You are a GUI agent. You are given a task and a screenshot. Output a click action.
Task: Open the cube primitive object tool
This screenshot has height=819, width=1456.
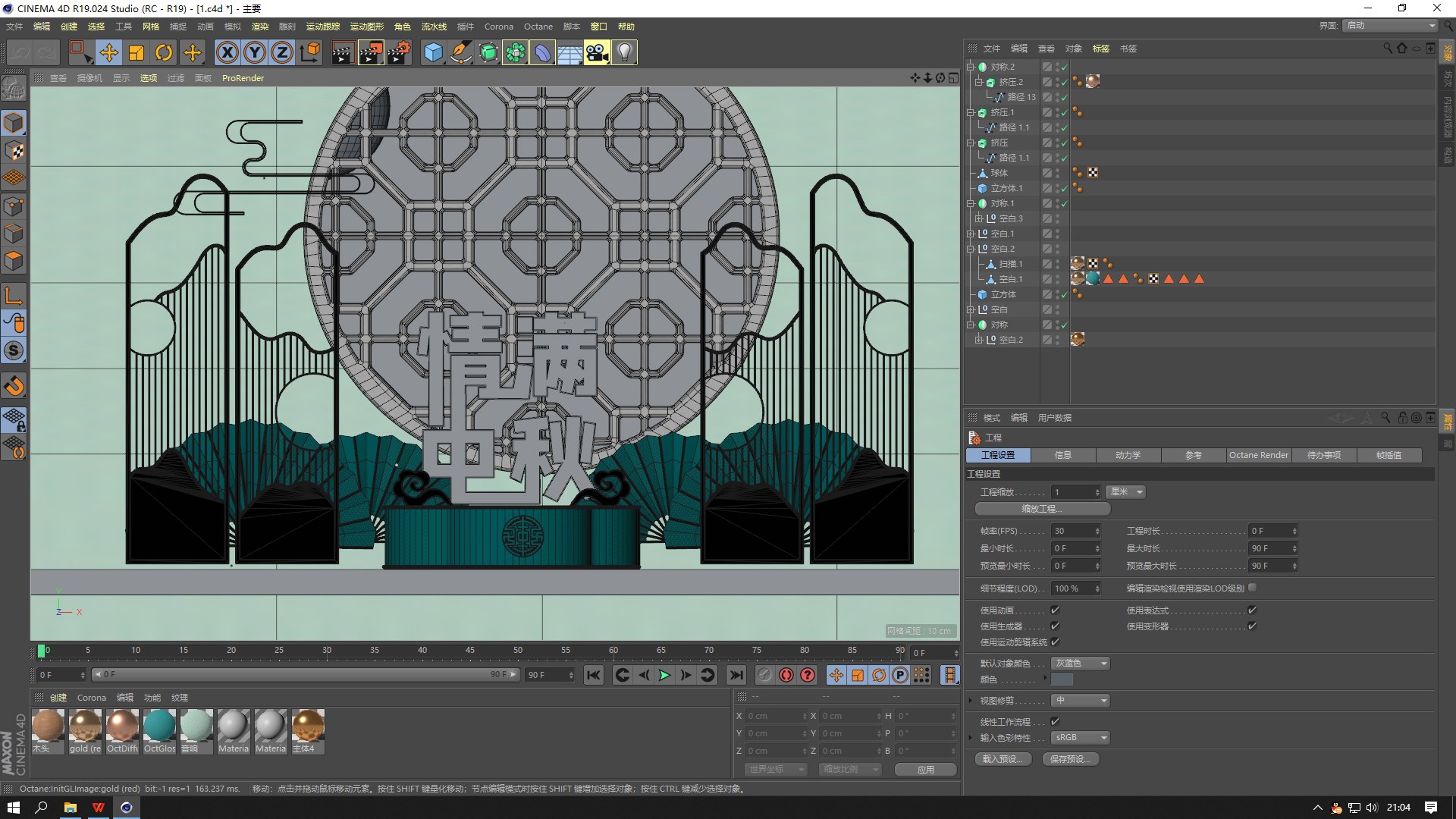pos(433,52)
